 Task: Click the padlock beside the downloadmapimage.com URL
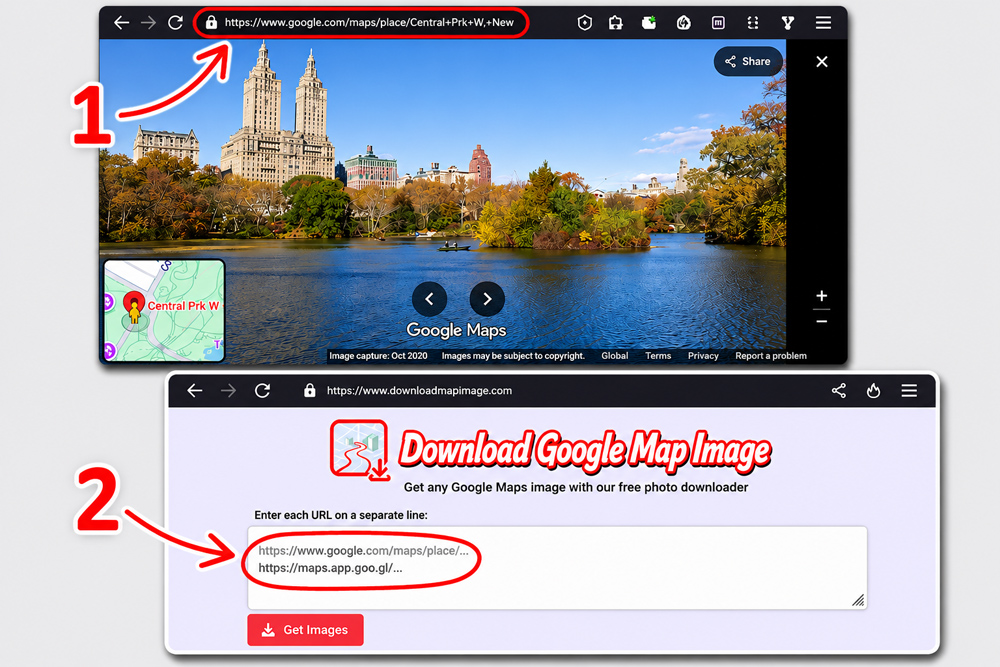tap(309, 390)
